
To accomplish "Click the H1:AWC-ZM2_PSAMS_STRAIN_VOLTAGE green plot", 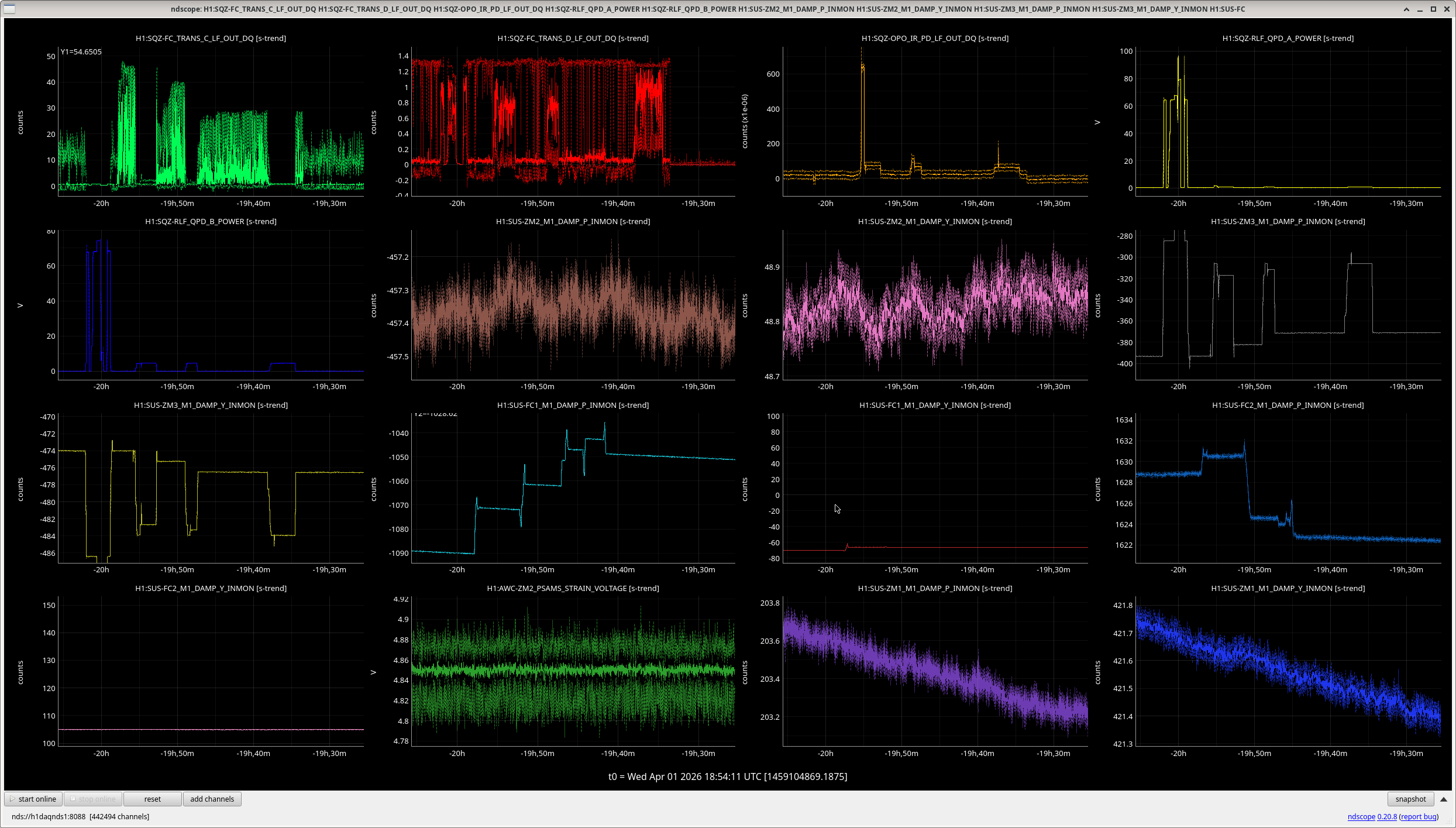I will [x=573, y=671].
